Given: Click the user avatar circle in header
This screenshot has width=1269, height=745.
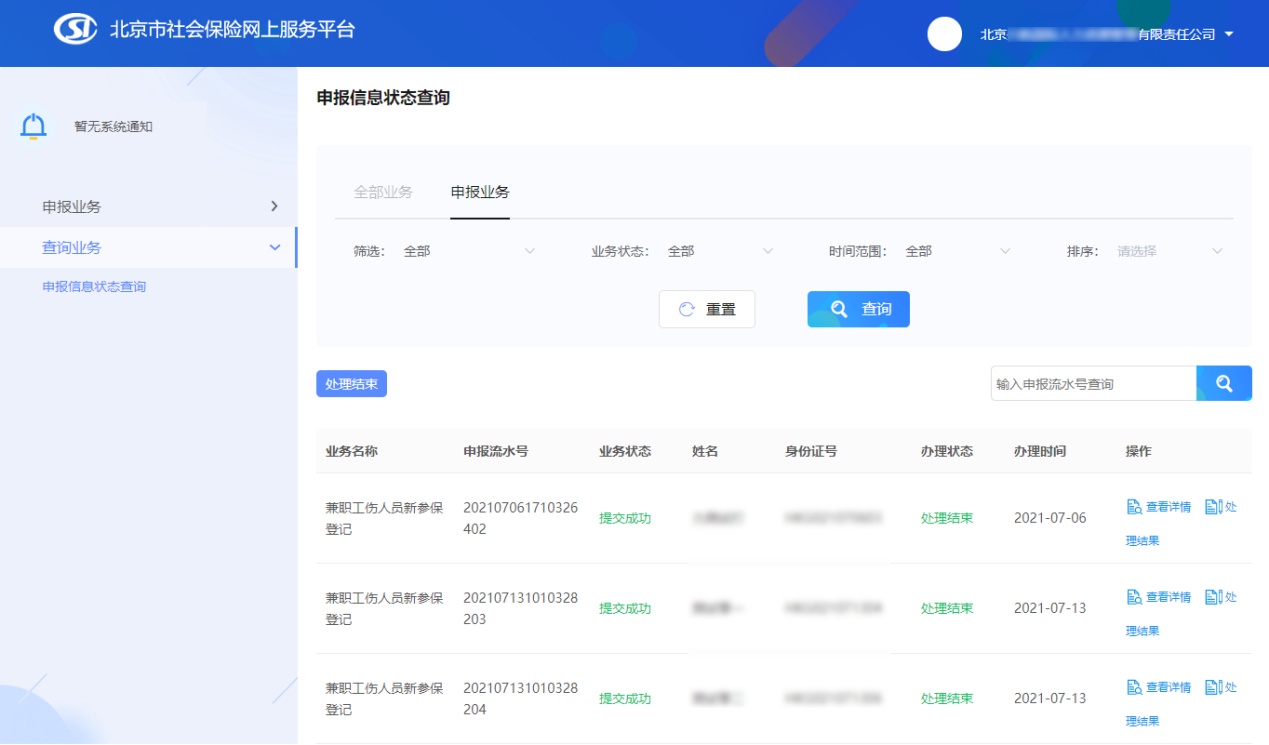Looking at the screenshot, I should coord(944,34).
